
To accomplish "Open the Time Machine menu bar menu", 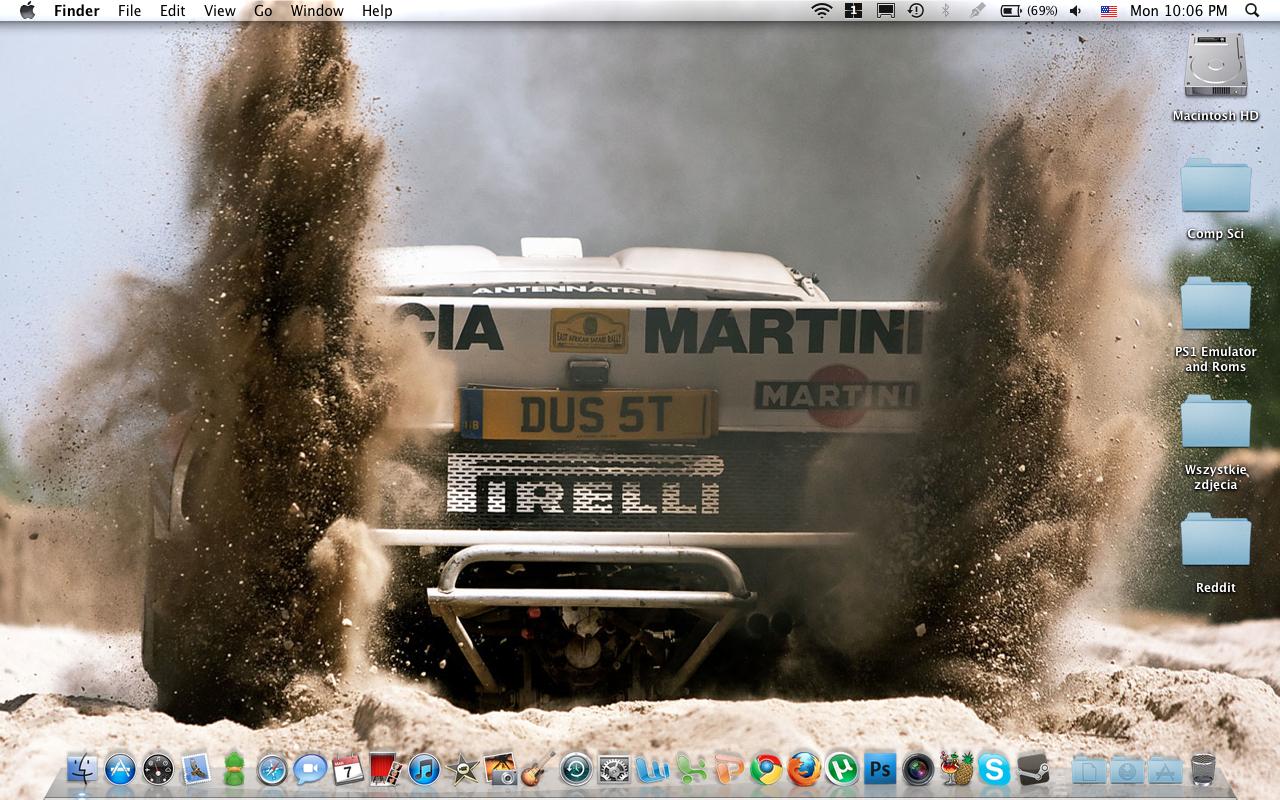I will (914, 11).
